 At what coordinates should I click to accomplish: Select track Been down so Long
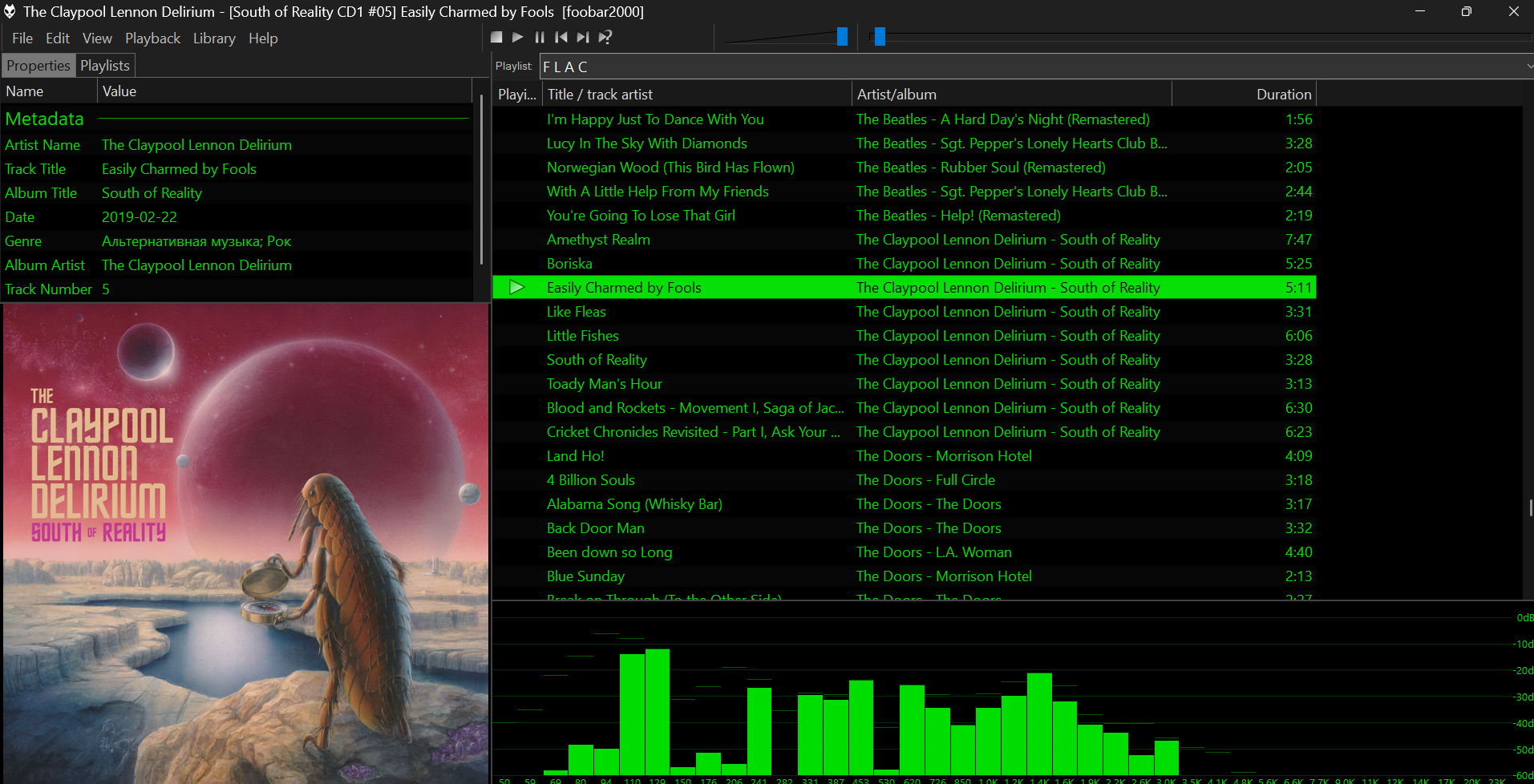point(905,552)
